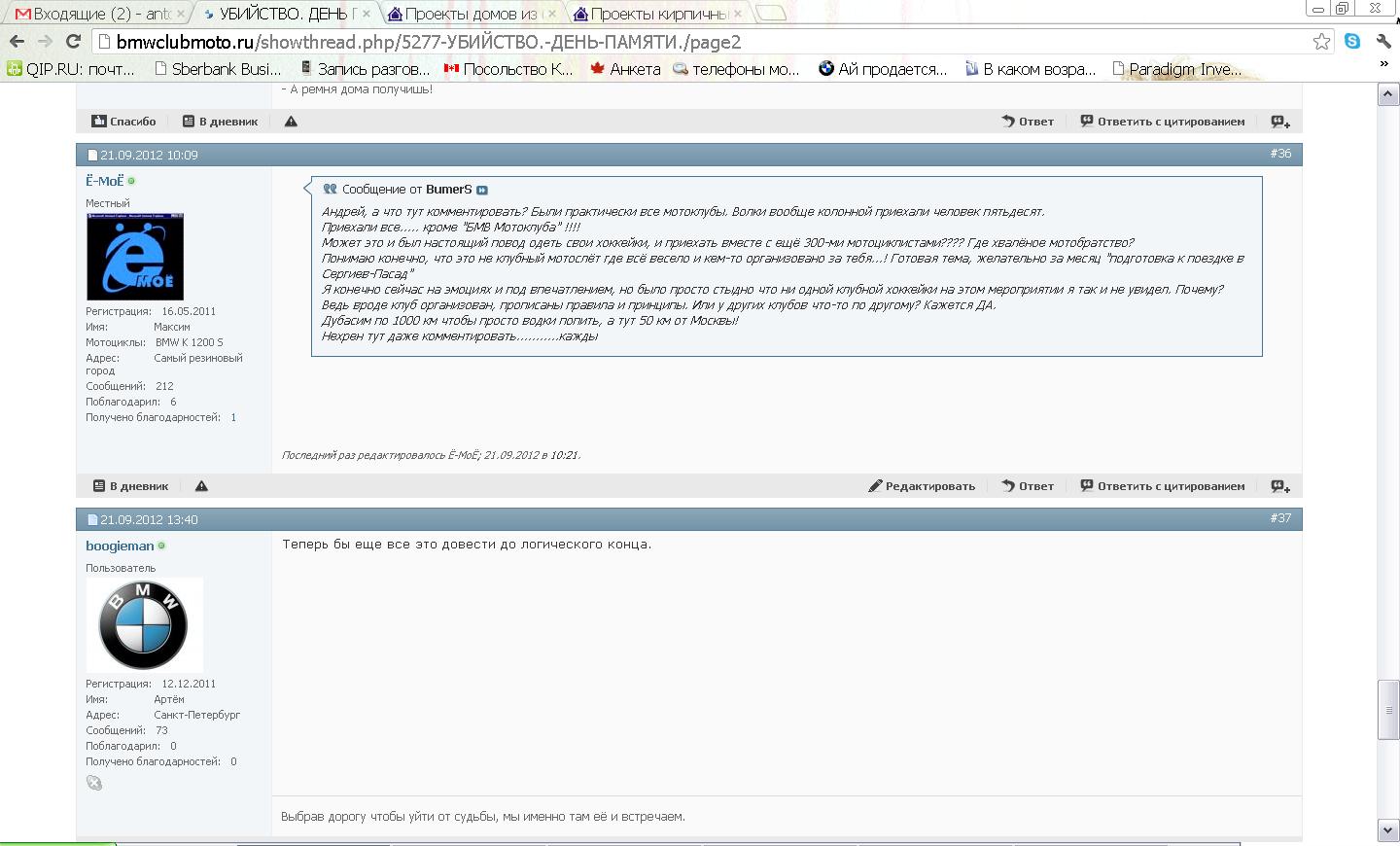The width and height of the screenshot is (1400, 846).
Task: Click multi-quote icon on post #36
Action: (x=1280, y=486)
